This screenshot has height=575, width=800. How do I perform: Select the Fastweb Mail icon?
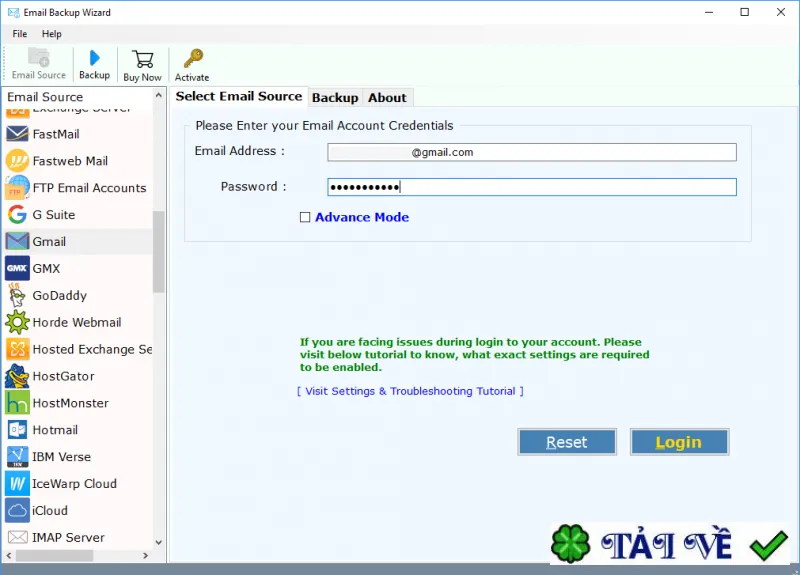tap(17, 161)
